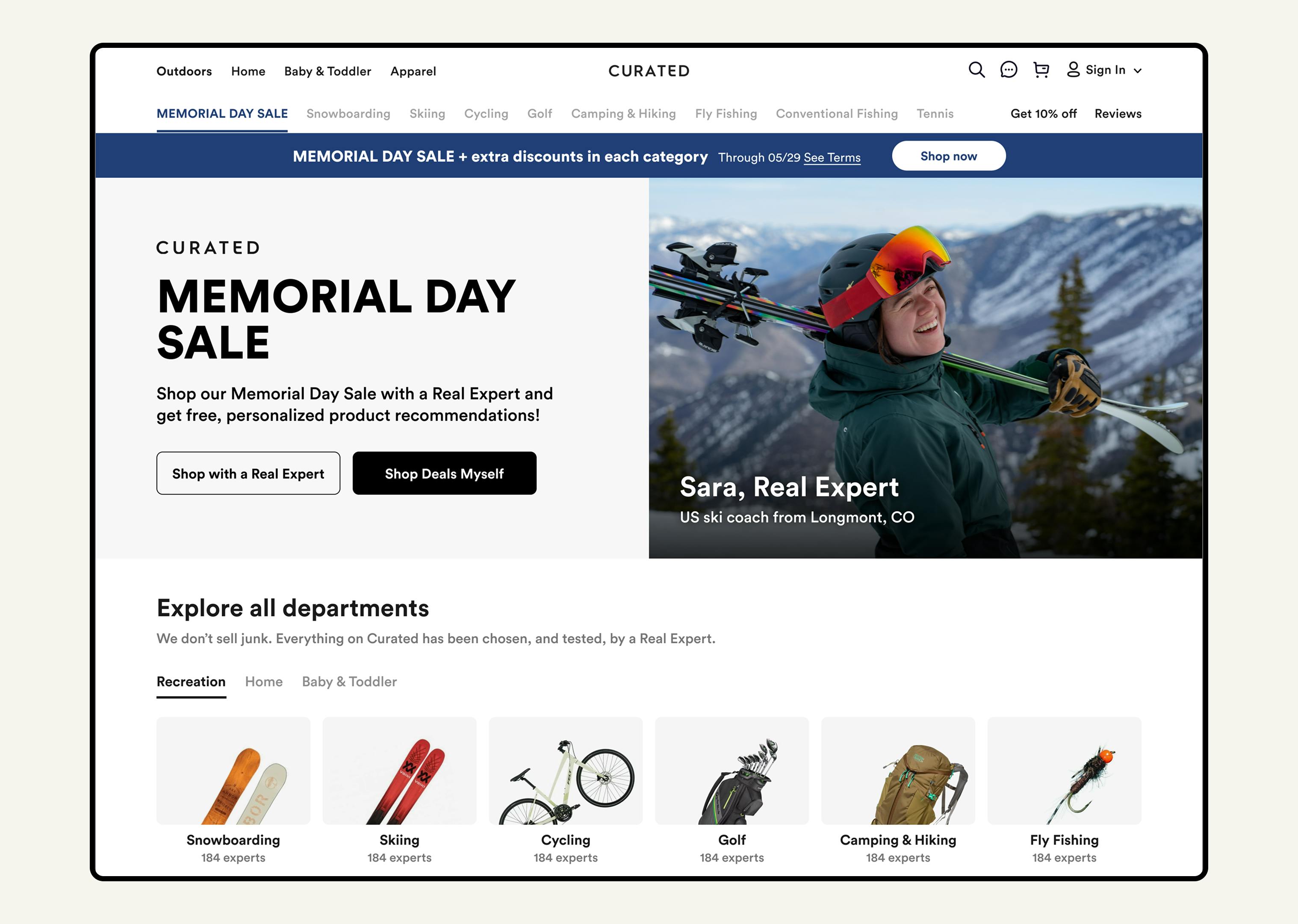Open the Tennis category

(935, 114)
